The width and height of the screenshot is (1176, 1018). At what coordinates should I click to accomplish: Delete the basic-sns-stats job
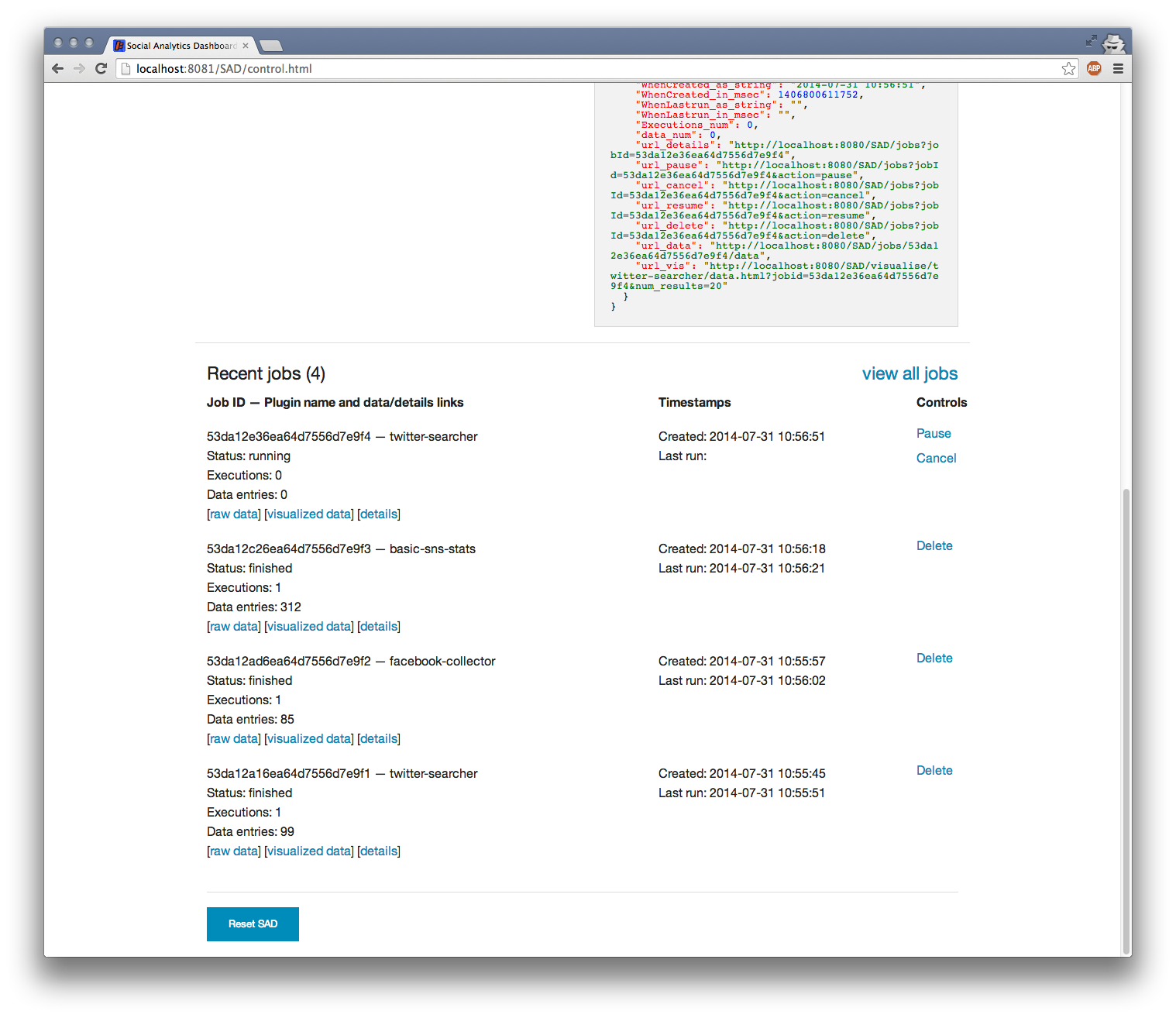tap(934, 545)
